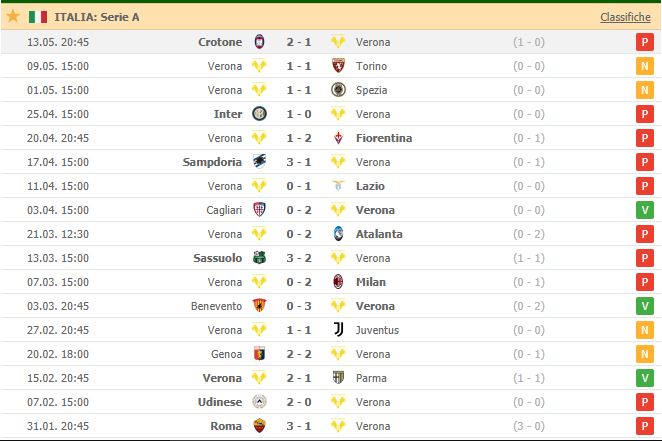662x441 pixels.
Task: Click the Juventus logo
Action: 338,330
